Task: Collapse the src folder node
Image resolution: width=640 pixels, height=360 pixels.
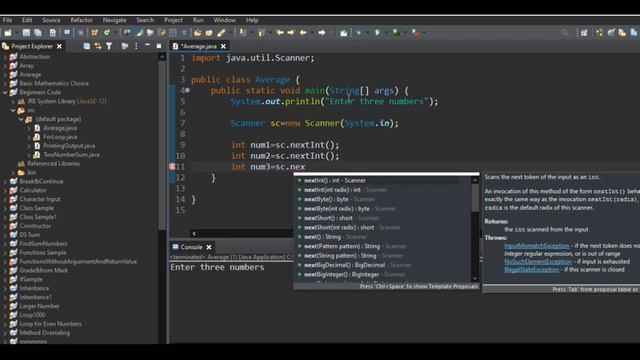Action: (x=13, y=110)
